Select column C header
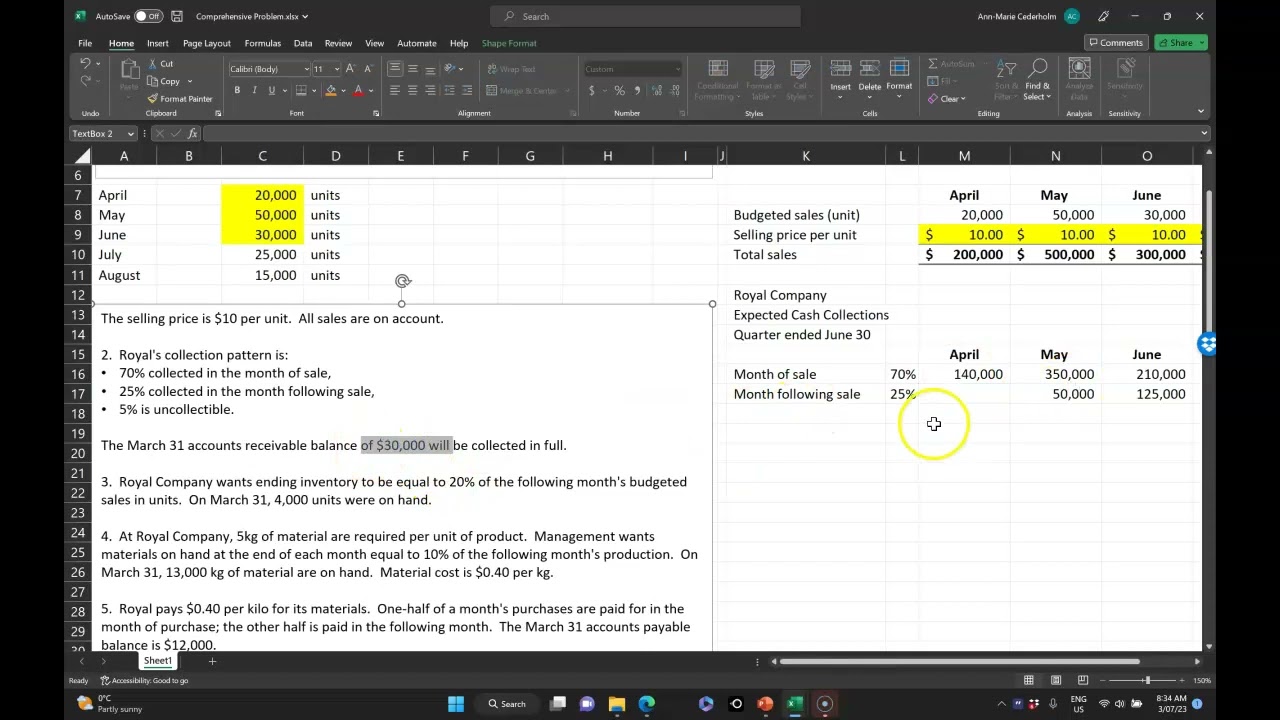The image size is (1280, 720). (x=262, y=156)
